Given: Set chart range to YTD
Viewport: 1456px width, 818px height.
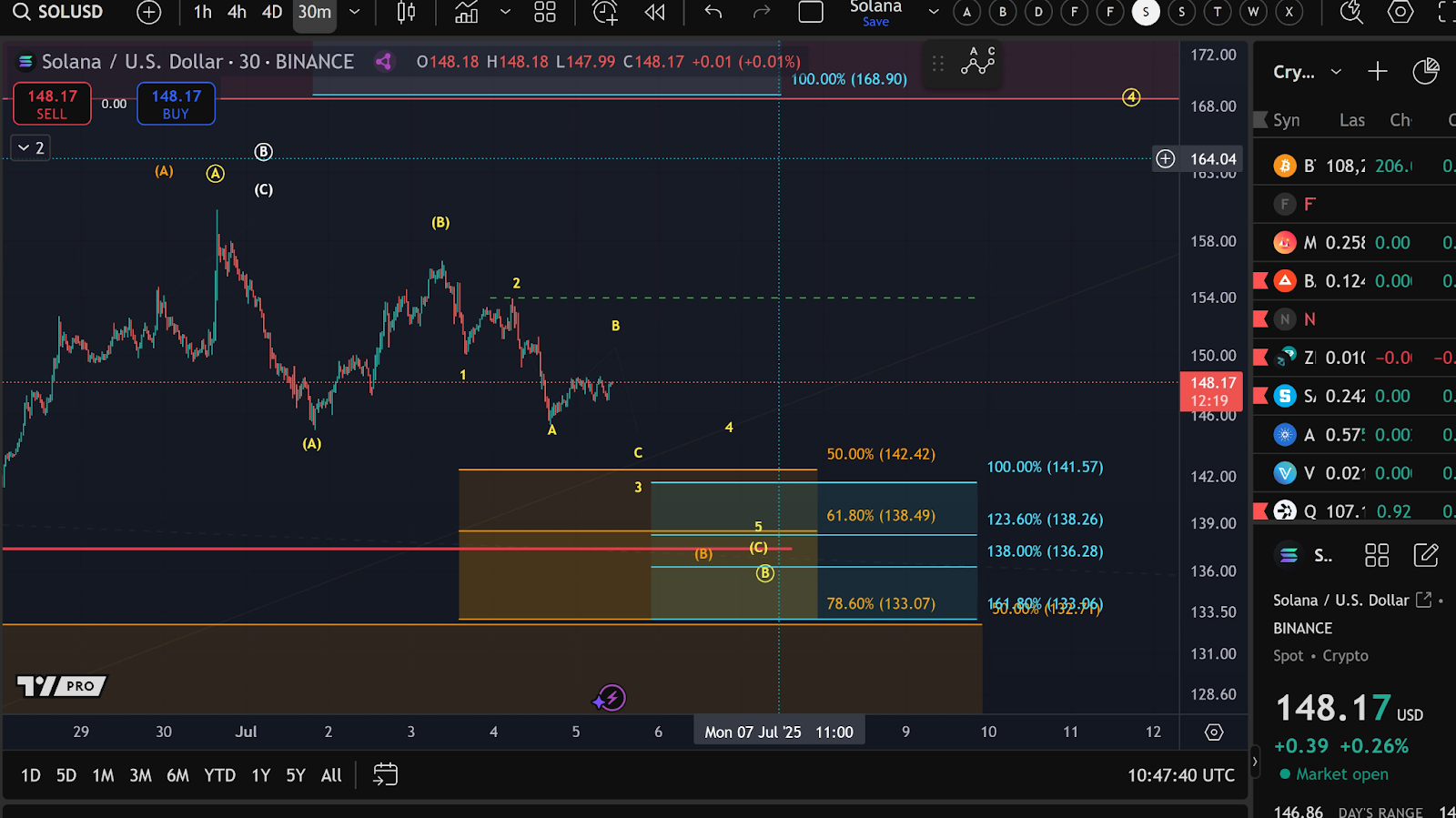Looking at the screenshot, I should (220, 775).
